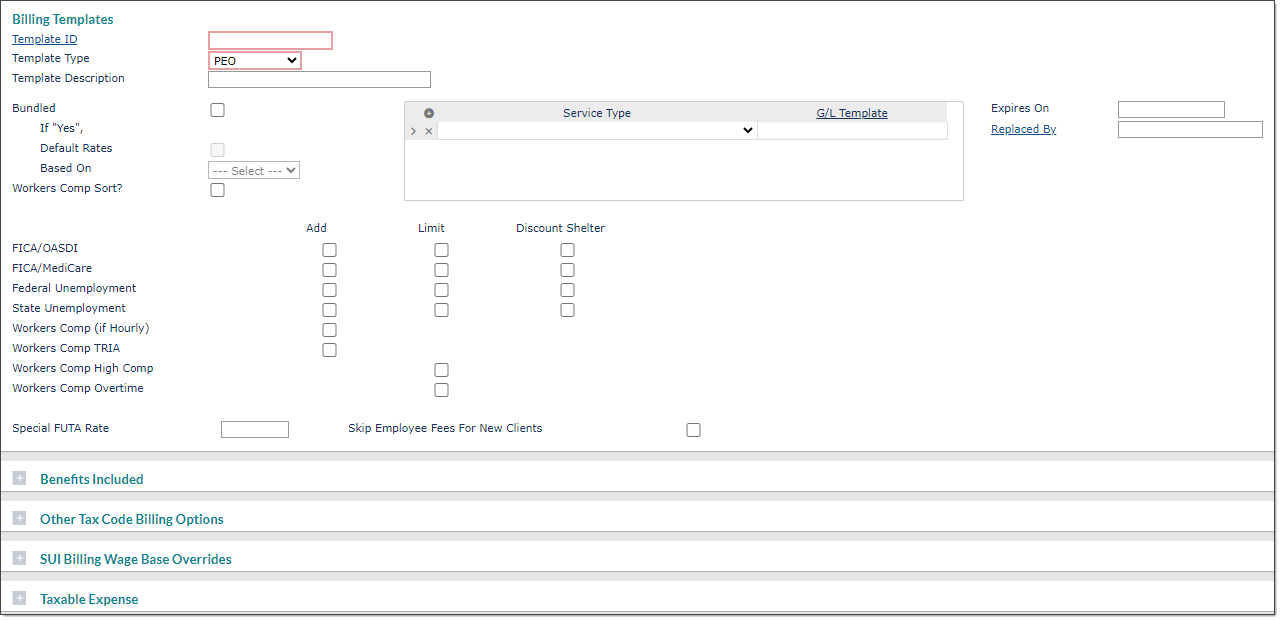Click the plus icon beside Benefits Included

19,478
